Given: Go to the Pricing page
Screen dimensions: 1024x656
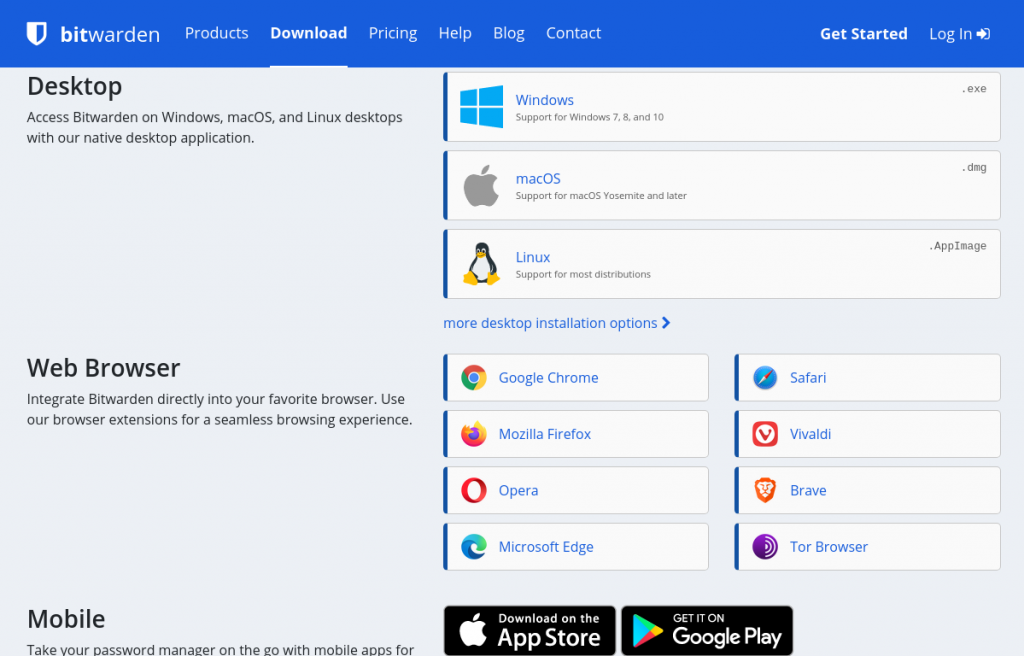Looking at the screenshot, I should [392, 33].
